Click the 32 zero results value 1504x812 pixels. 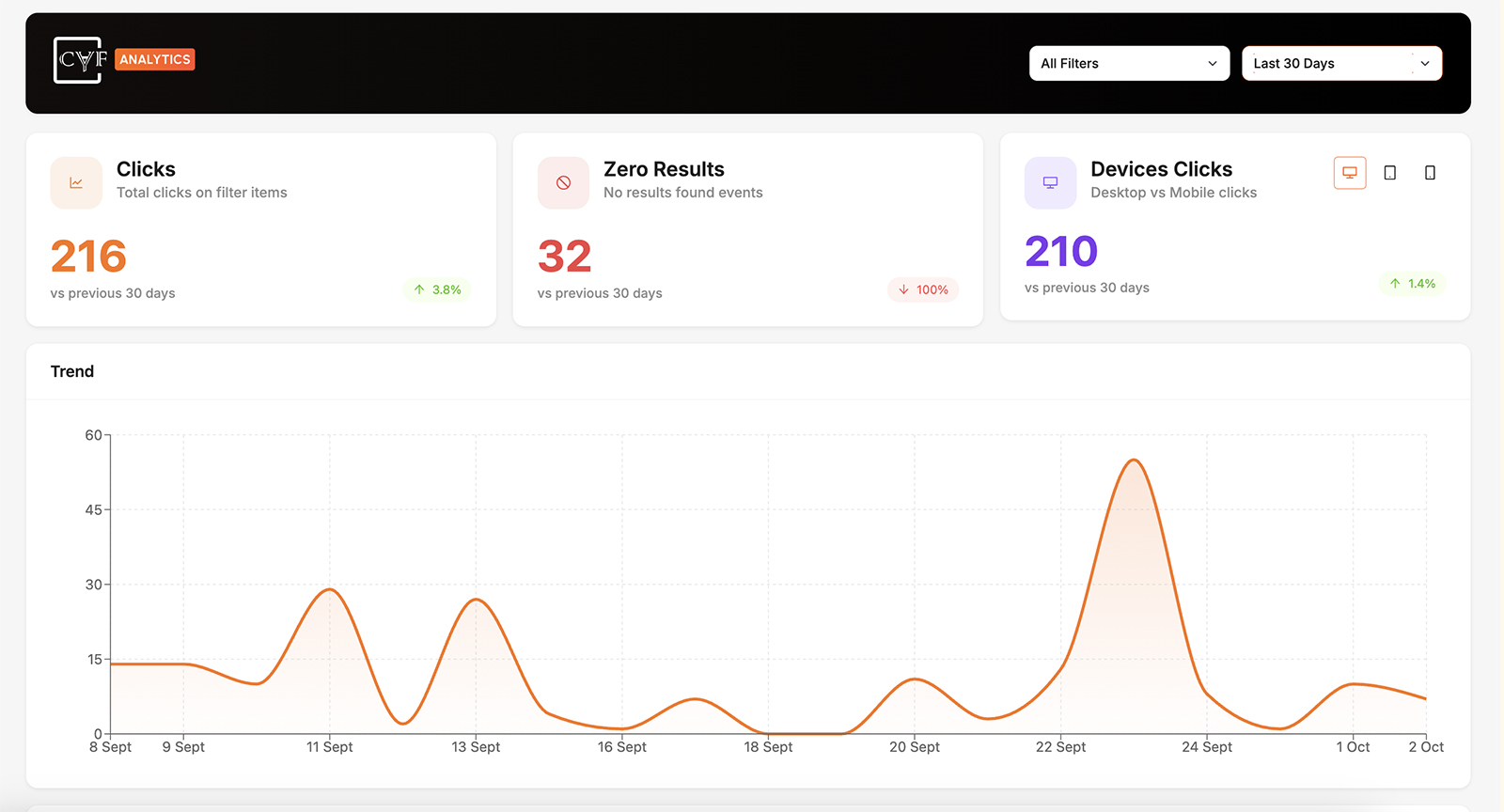coord(565,256)
